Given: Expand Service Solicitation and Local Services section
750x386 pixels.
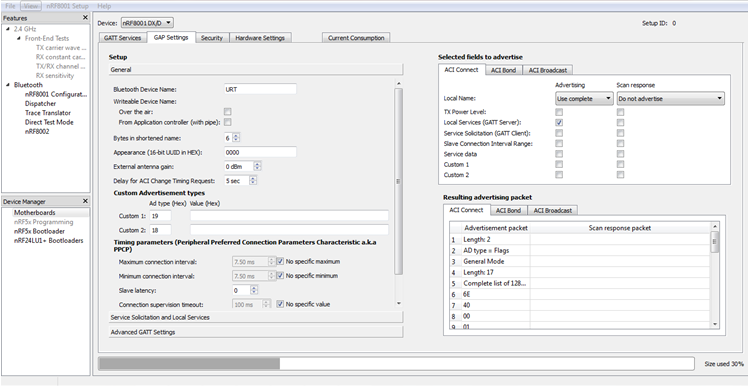Looking at the screenshot, I should coord(256,317).
